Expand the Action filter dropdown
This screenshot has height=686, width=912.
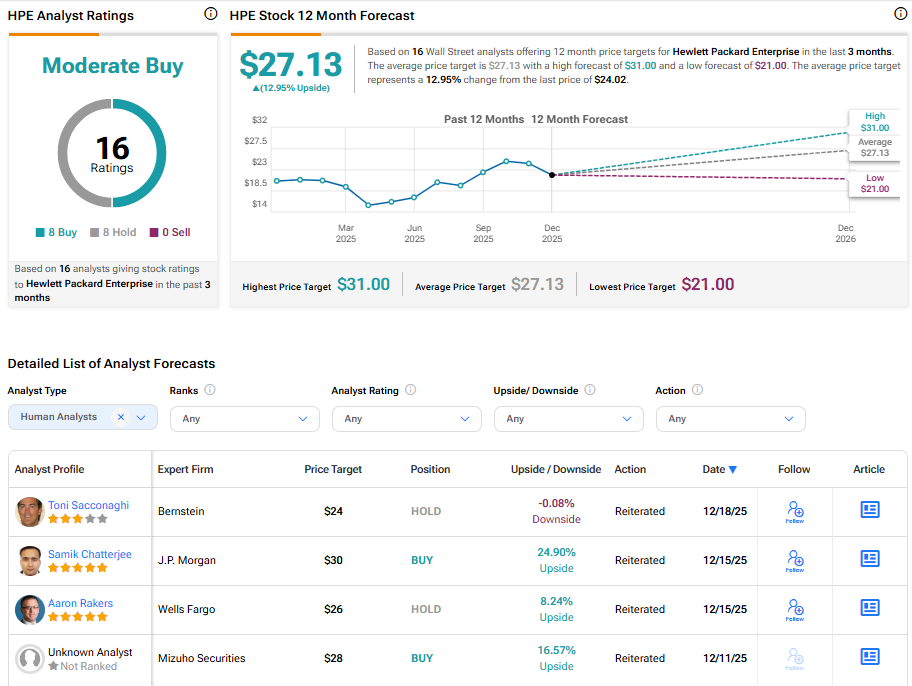pyautogui.click(x=730, y=418)
